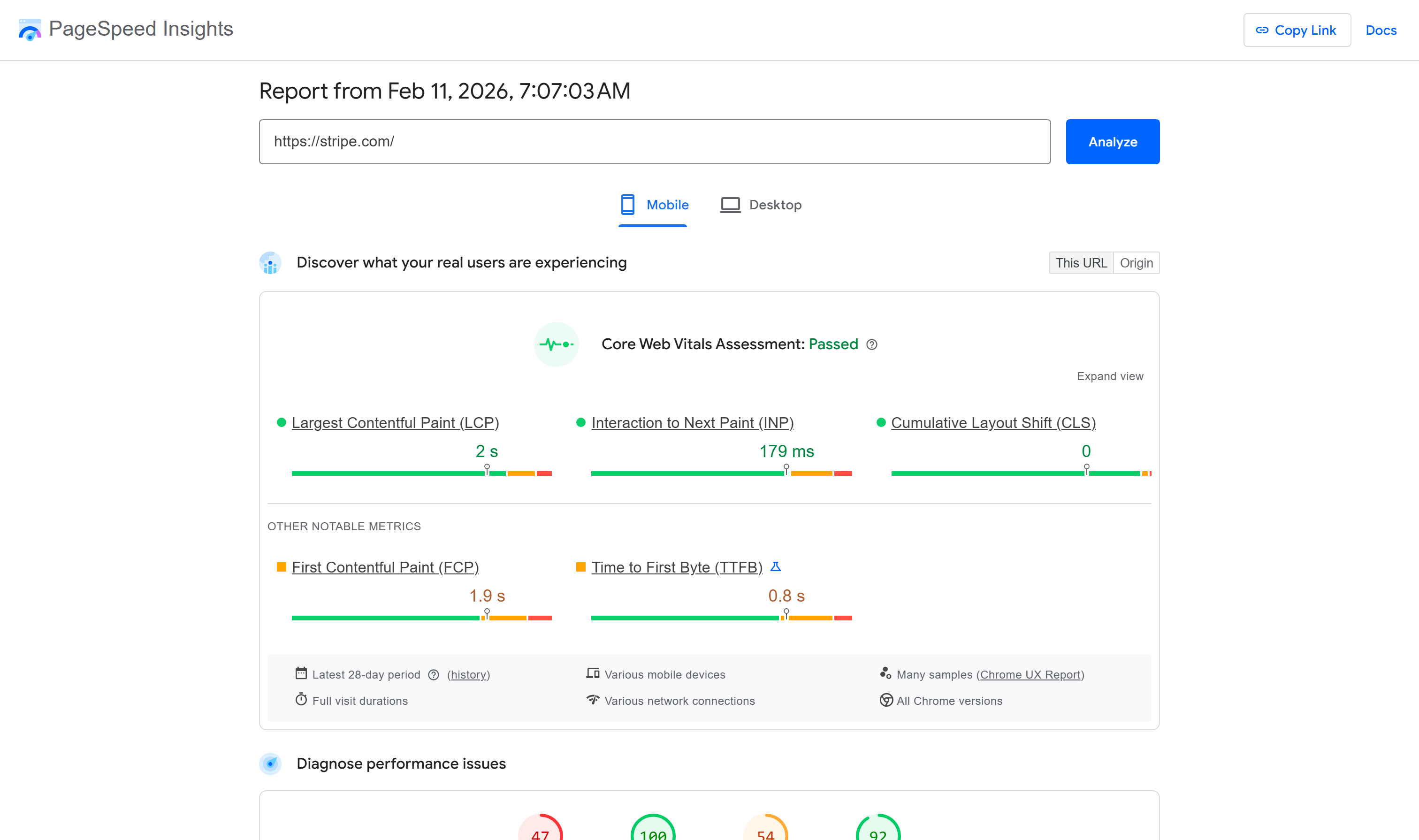Click the Expand view control
Viewport: 1419px width, 840px height.
[x=1109, y=376]
